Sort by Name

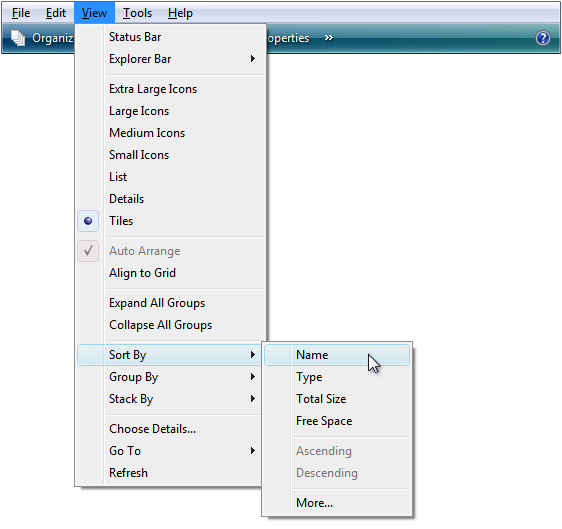click(x=337, y=355)
